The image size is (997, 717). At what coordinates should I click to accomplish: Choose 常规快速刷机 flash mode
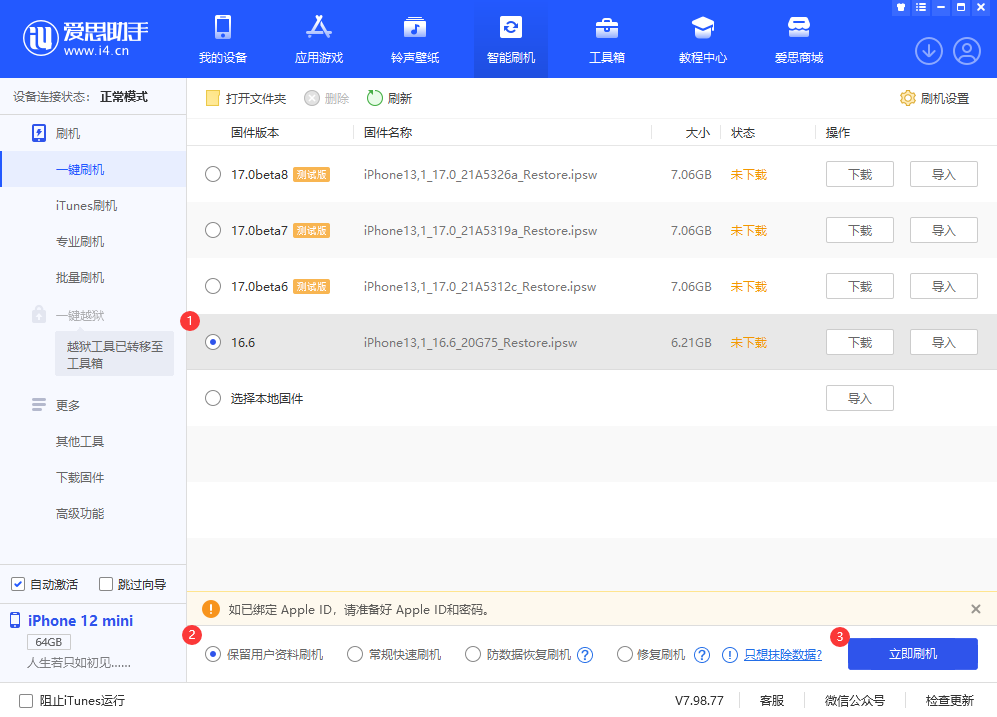[355, 654]
